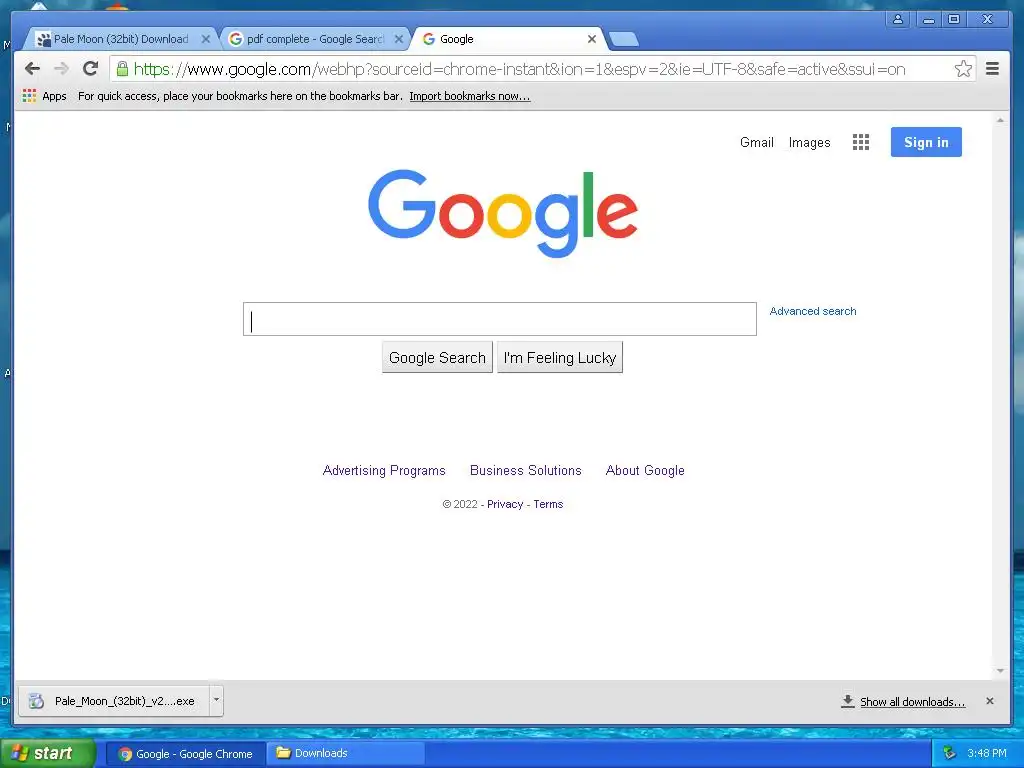Open the downloaded Pale_Moon_(32bit) exe item
The image size is (1024, 768).
(114, 701)
